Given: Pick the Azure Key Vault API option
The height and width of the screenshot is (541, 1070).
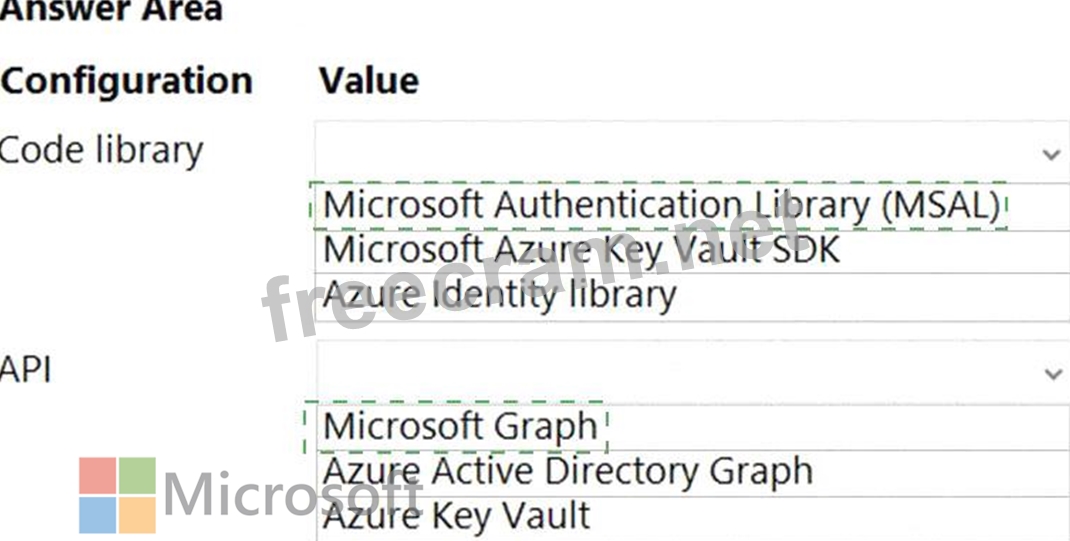Looking at the screenshot, I should (x=456, y=516).
